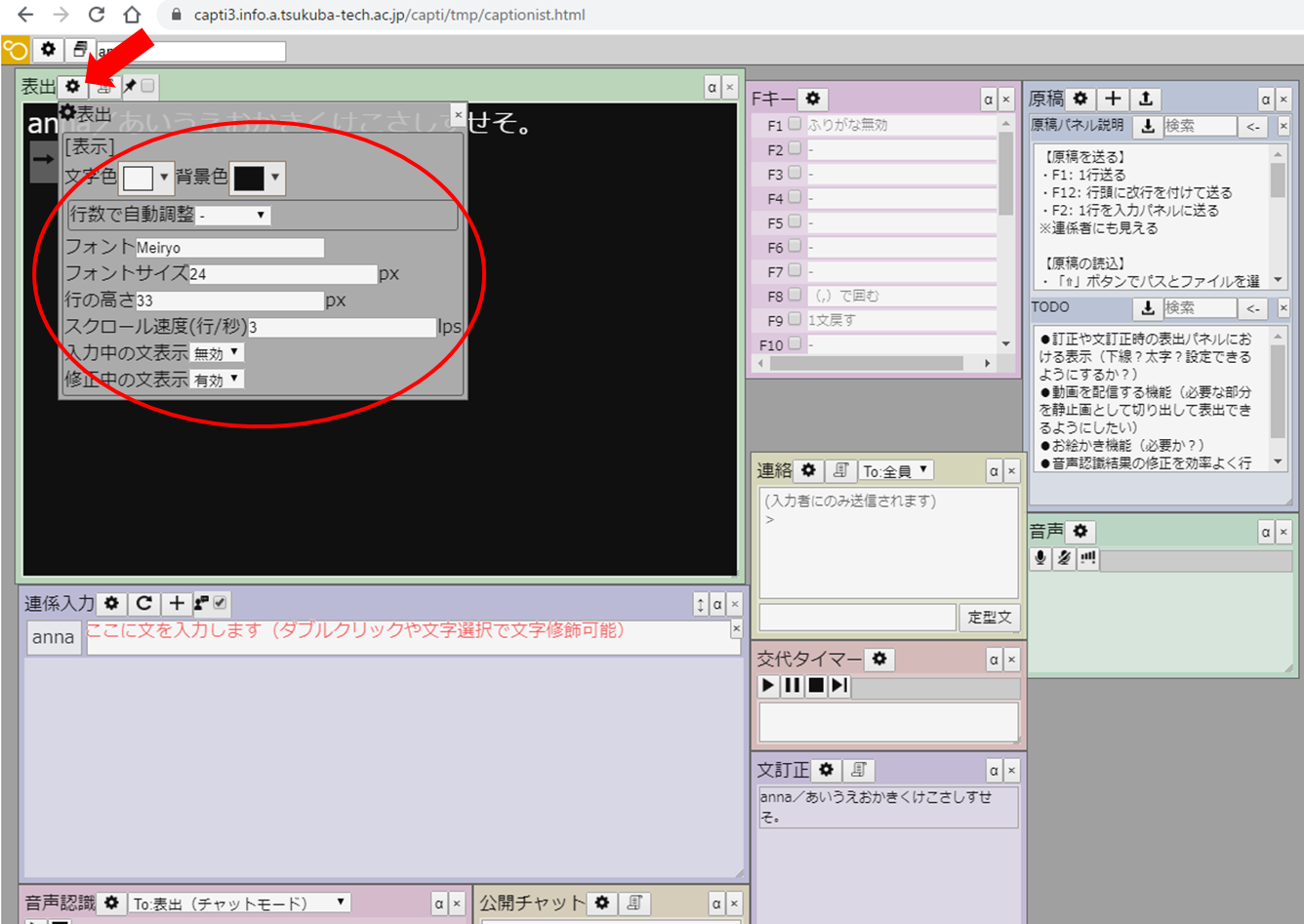Open the 文訂正 panel settings gear
This screenshot has height=924, width=1304.
coord(826,769)
